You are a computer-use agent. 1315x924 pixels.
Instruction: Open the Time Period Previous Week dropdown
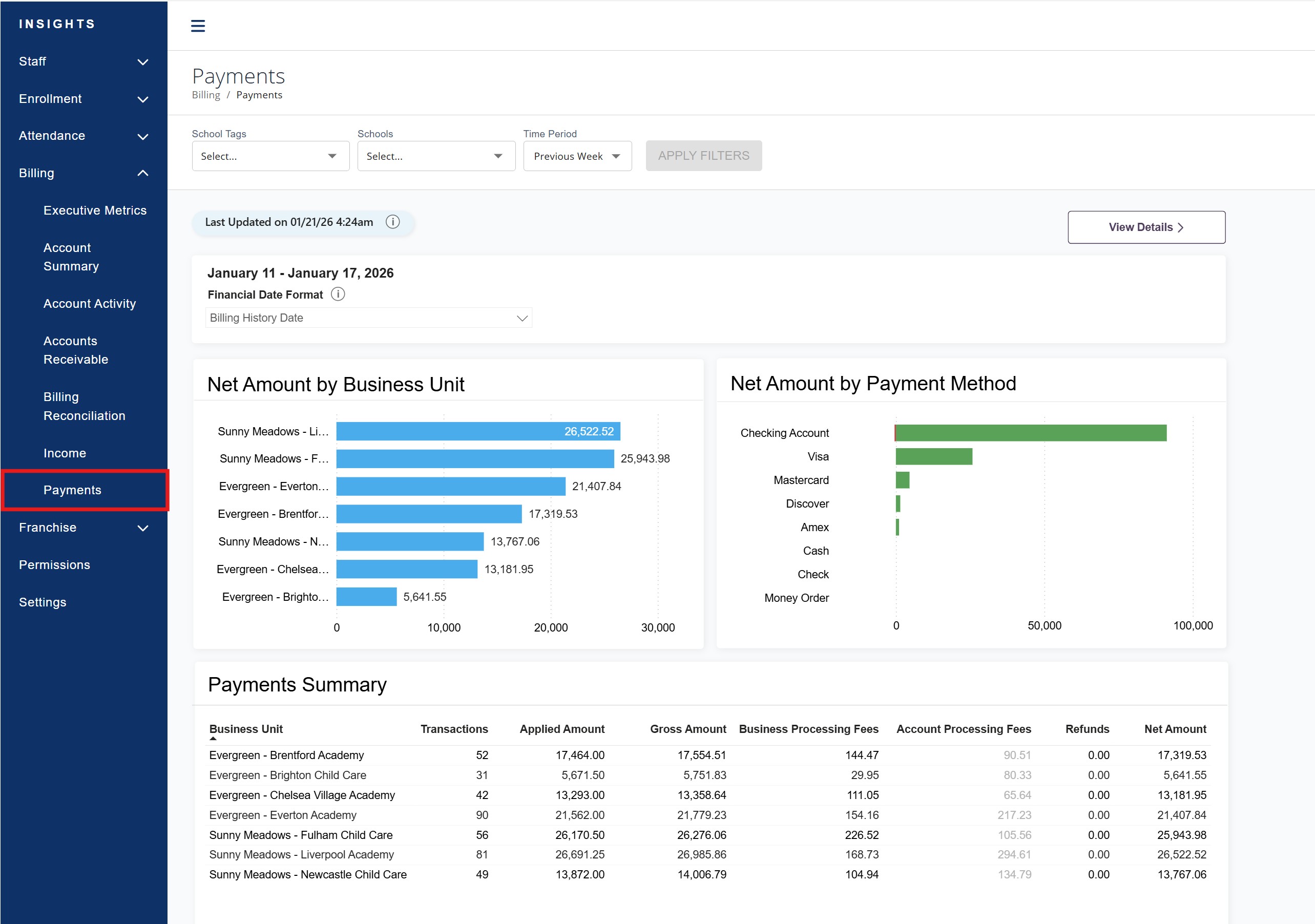(577, 156)
